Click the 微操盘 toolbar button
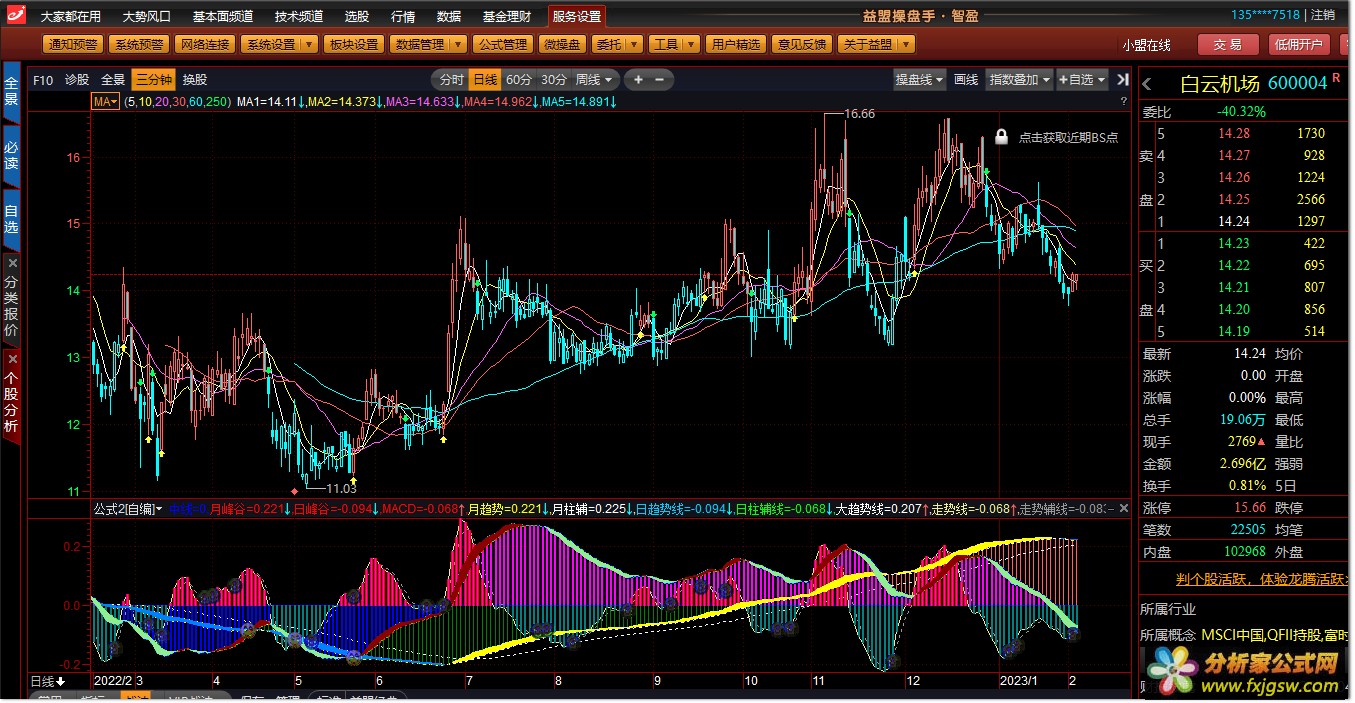The width and height of the screenshot is (1355, 703). point(562,44)
